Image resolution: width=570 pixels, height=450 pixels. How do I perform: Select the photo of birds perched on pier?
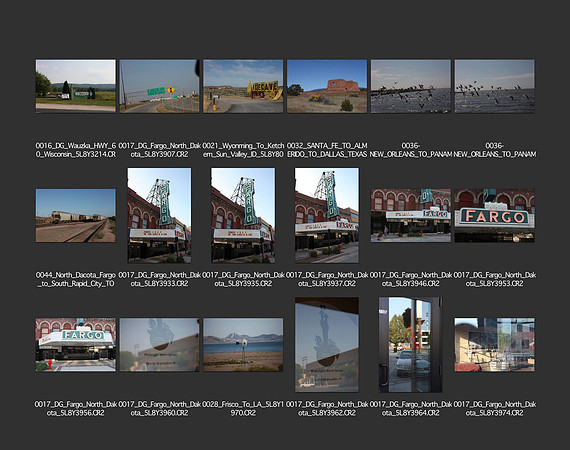click(411, 86)
